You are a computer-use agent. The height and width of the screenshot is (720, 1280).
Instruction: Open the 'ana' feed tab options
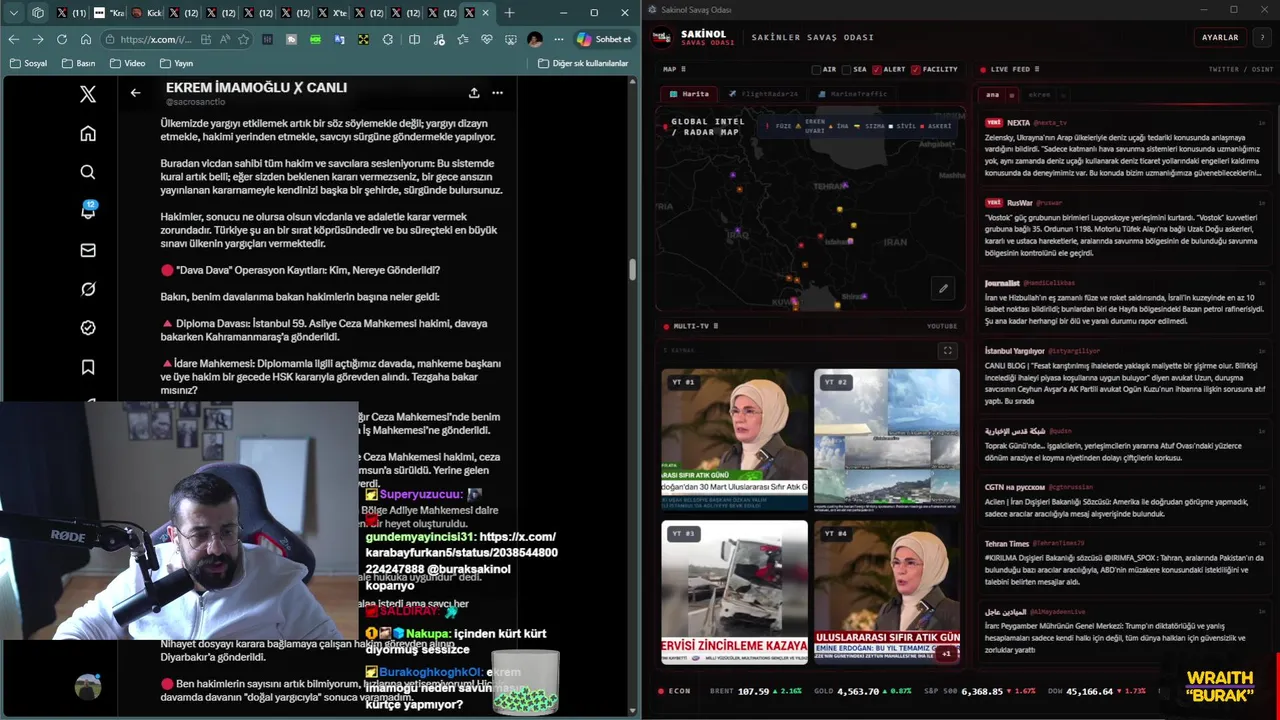(1012, 95)
